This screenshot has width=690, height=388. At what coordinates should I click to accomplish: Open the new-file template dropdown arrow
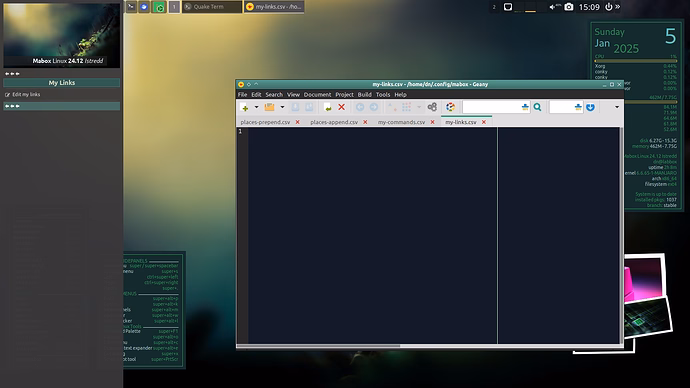[x=256, y=107]
